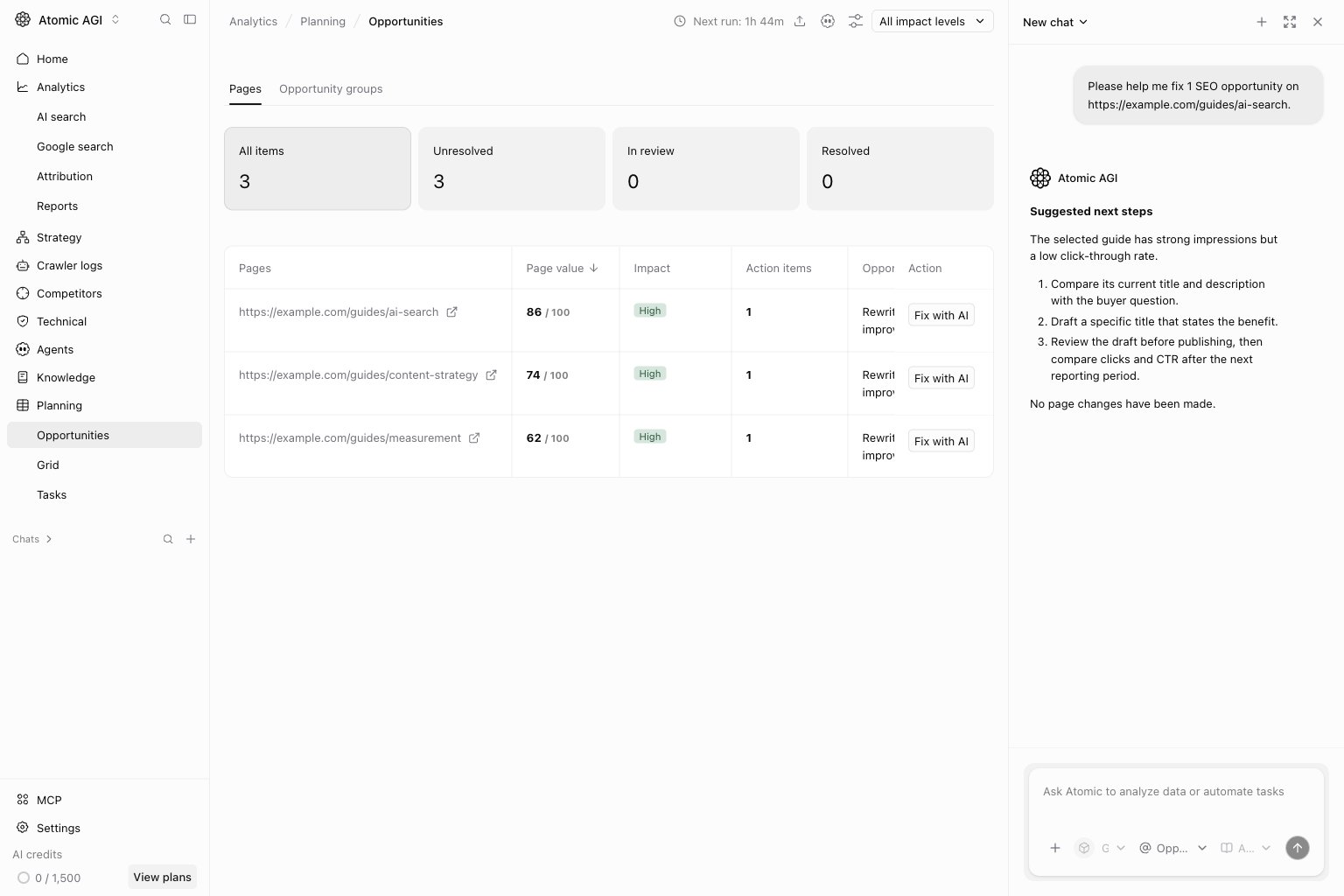
Task: Expand the Chats section chevron
Action: point(49,539)
